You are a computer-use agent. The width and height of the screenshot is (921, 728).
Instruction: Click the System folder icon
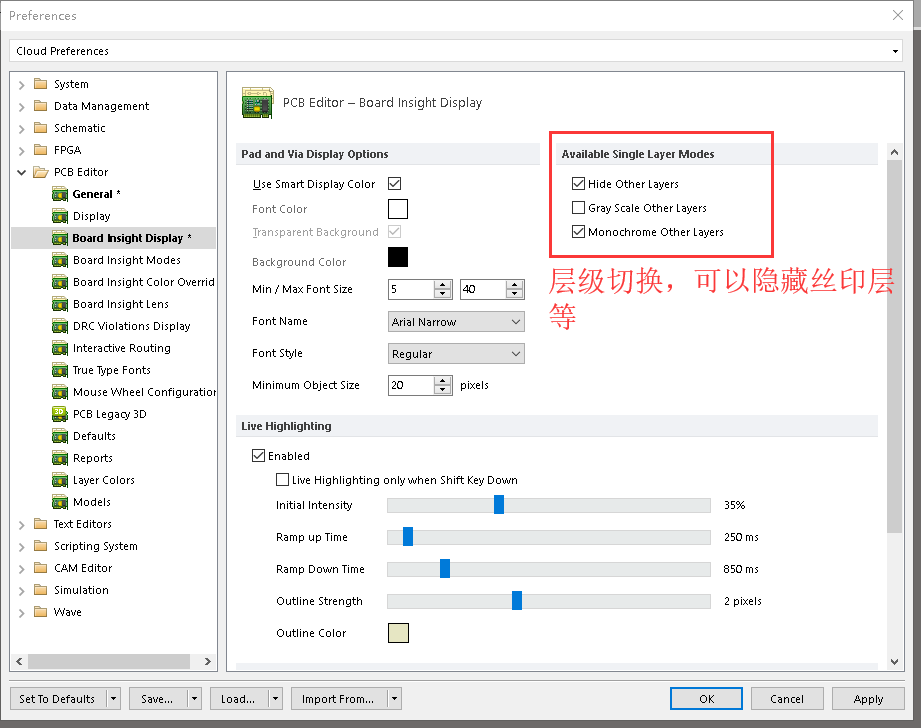coord(41,83)
